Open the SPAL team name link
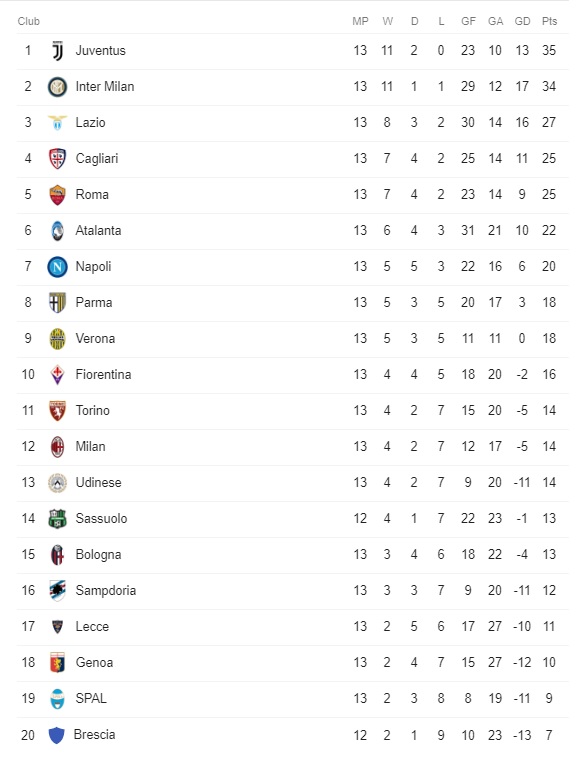This screenshot has height=764, width=582. (x=91, y=699)
